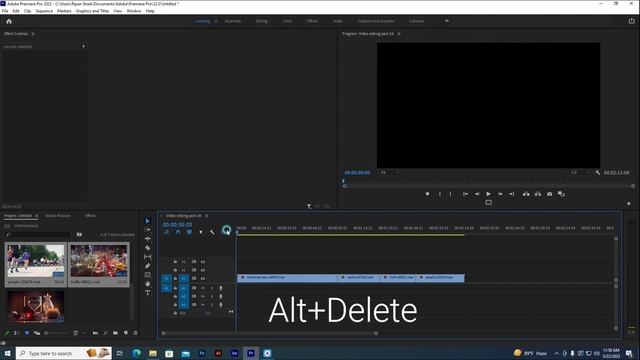Viewport: 640px width, 360px height.
Task: Open Sort Icons menu in Project panel
Action: (77, 333)
